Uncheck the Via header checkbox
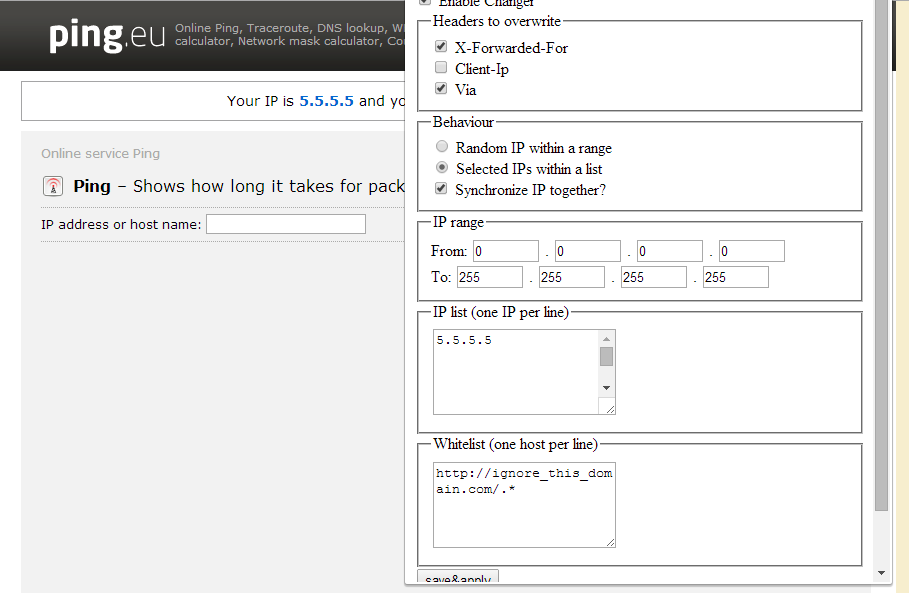The image size is (909, 593). point(441,88)
